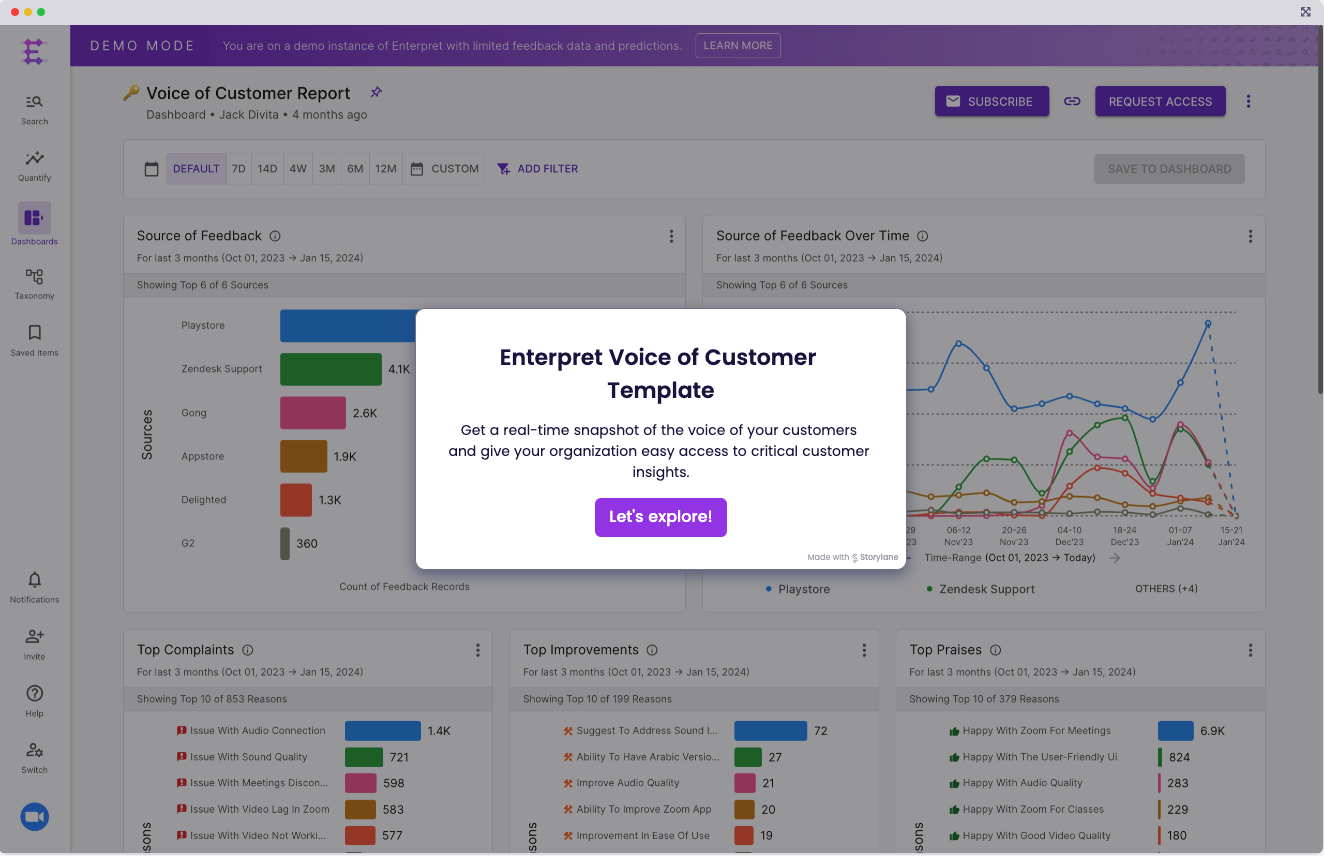1324x856 pixels.
Task: Open the CUSTOM date range picker
Action: pyautogui.click(x=444, y=169)
